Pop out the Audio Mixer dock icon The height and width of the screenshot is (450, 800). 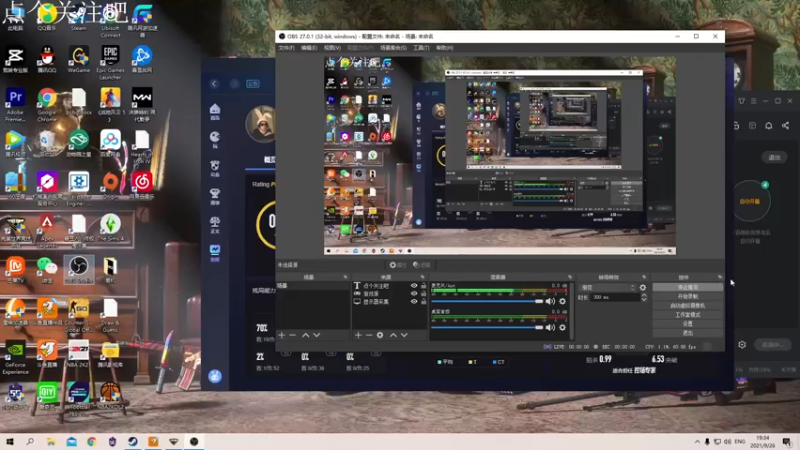[570, 277]
